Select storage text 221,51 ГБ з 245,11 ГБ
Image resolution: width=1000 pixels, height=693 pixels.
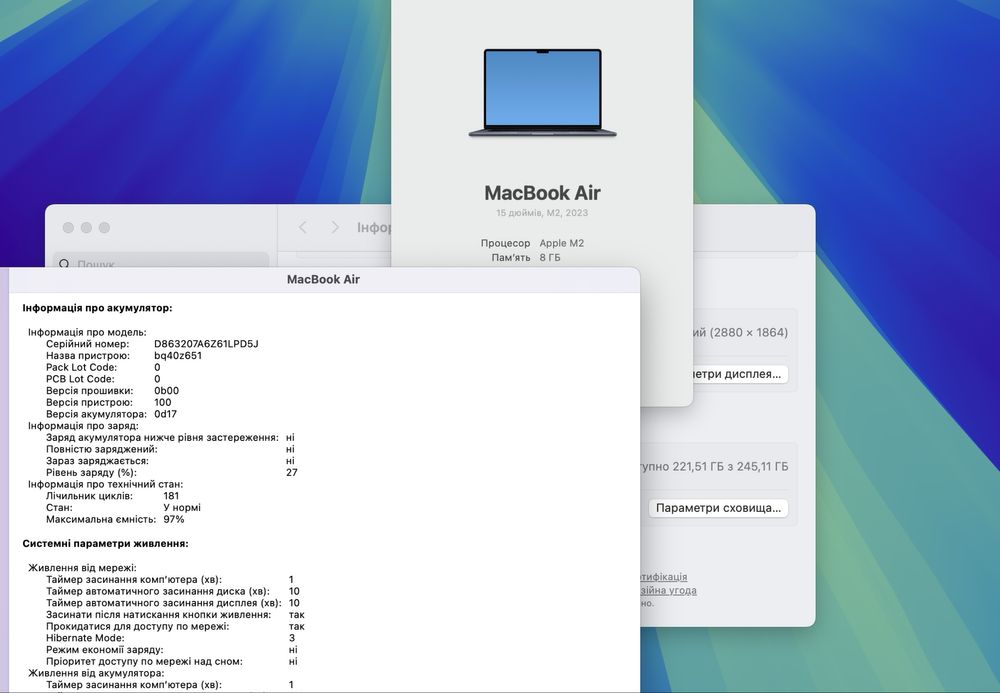pos(730,467)
